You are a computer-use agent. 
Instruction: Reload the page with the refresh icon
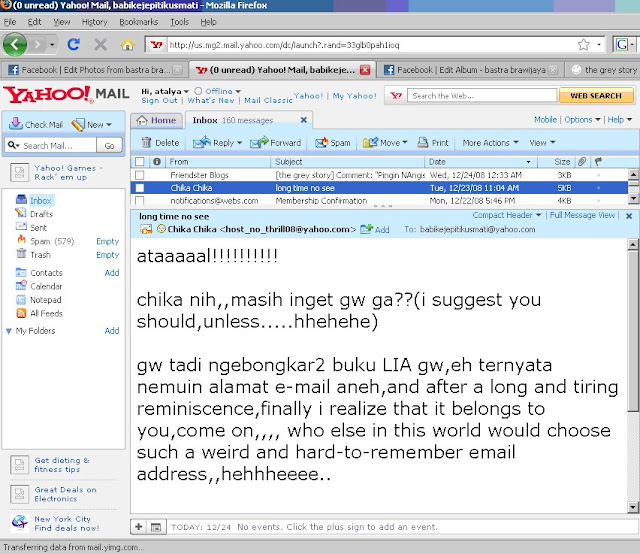click(74, 44)
